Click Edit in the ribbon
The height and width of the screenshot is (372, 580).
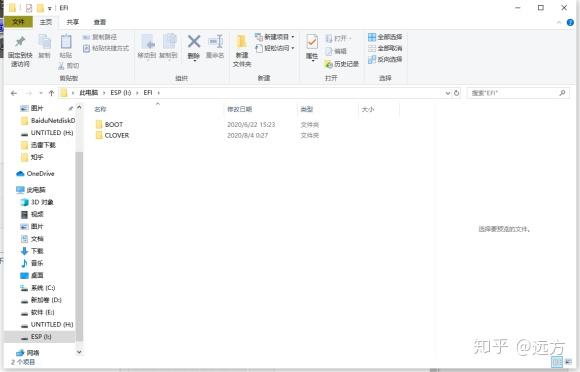[336, 51]
